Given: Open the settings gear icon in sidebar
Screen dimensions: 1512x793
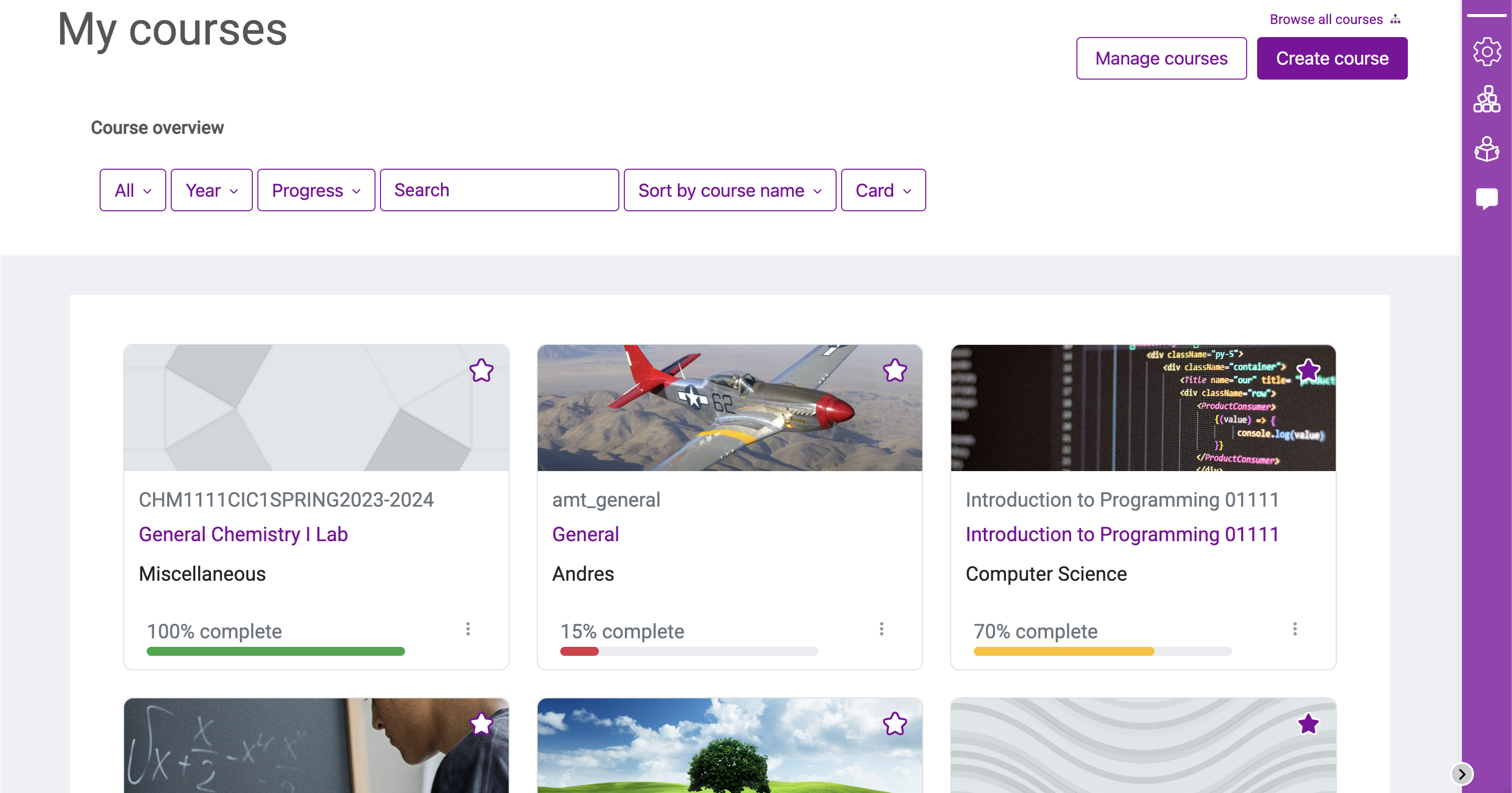Looking at the screenshot, I should point(1486,52).
